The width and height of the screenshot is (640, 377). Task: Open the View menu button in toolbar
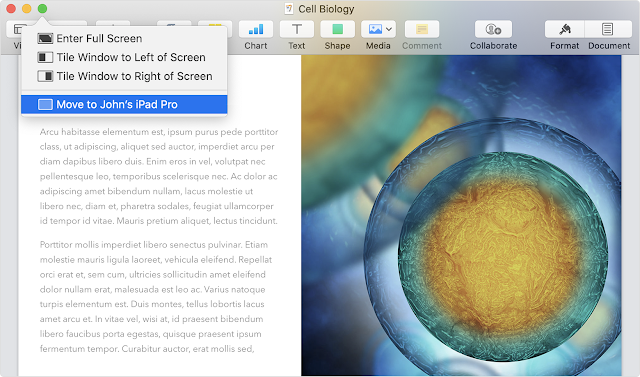[15, 35]
